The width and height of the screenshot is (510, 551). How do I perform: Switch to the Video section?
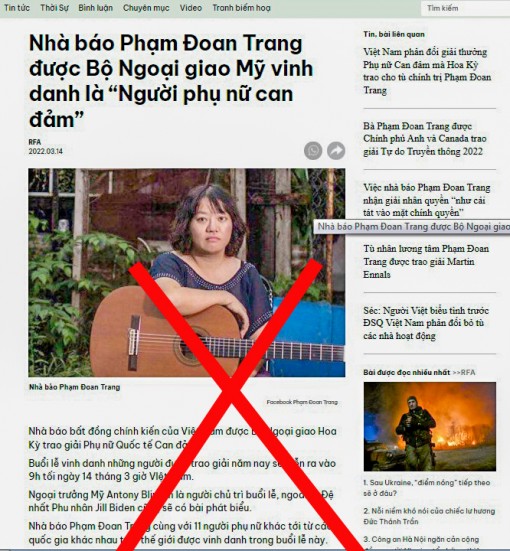click(x=191, y=8)
